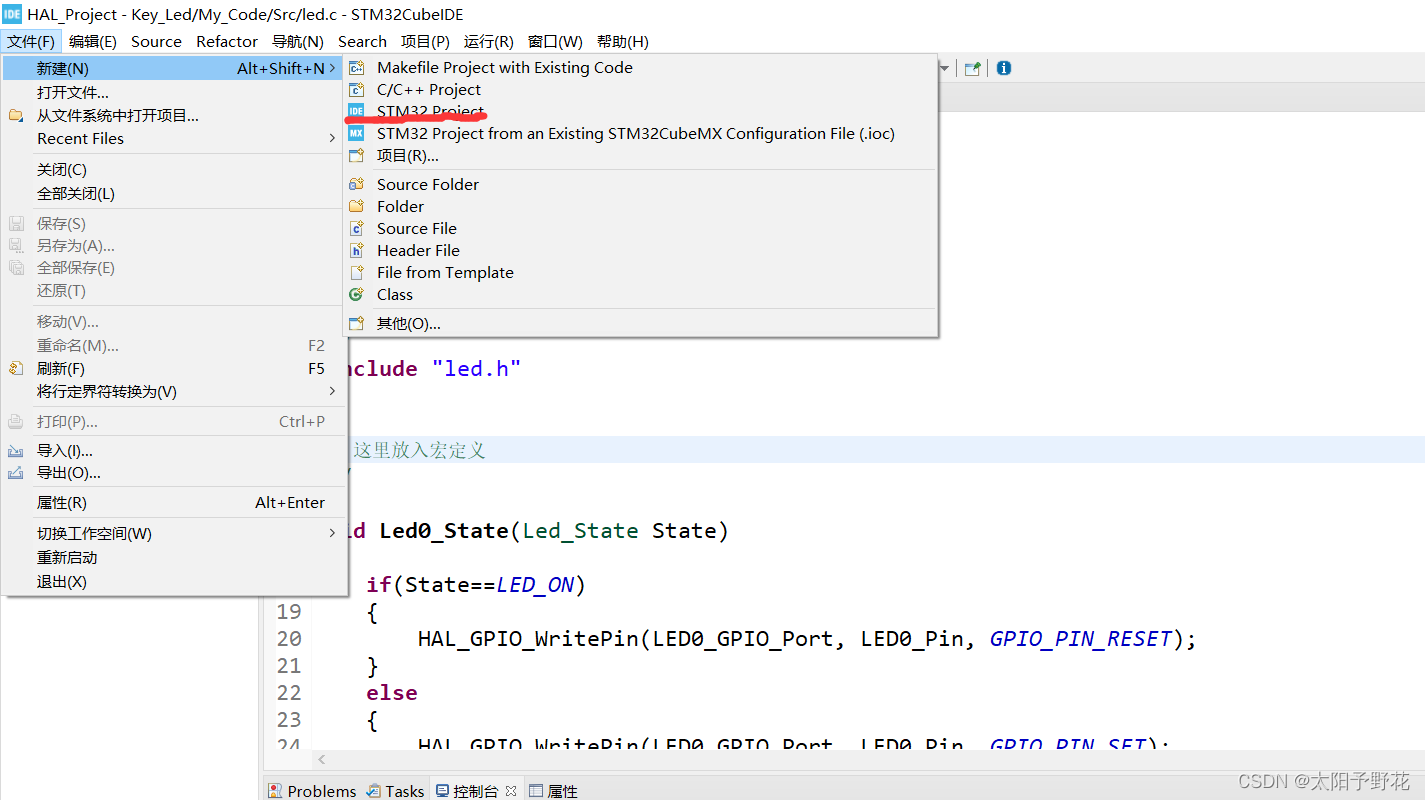Click the "led.h" include string in the editor

click(476, 368)
